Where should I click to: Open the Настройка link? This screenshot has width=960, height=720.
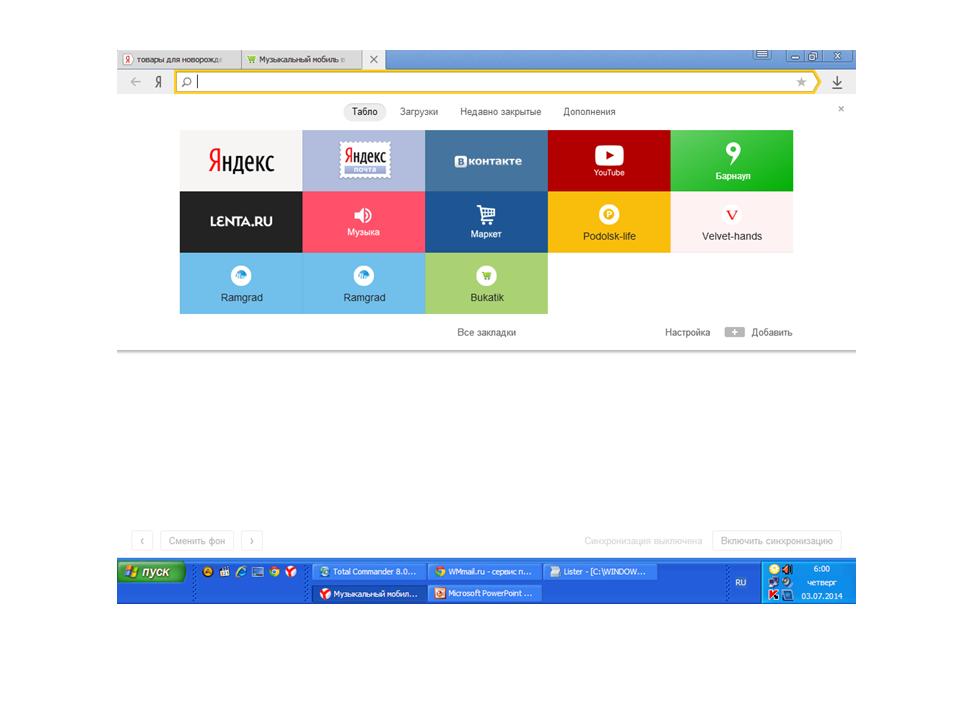(x=688, y=332)
